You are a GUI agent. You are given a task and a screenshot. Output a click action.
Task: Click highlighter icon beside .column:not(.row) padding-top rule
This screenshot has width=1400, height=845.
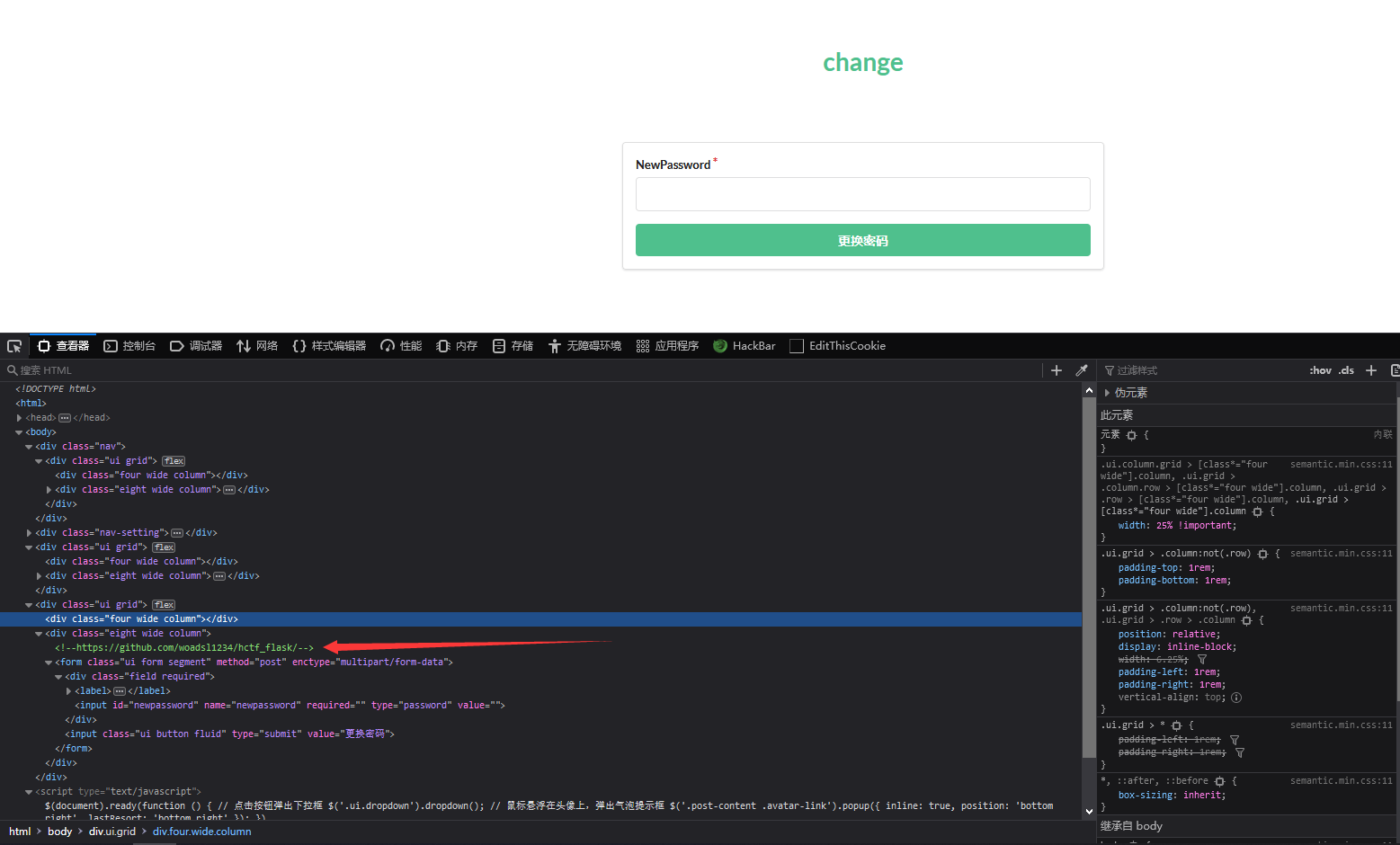click(1263, 554)
